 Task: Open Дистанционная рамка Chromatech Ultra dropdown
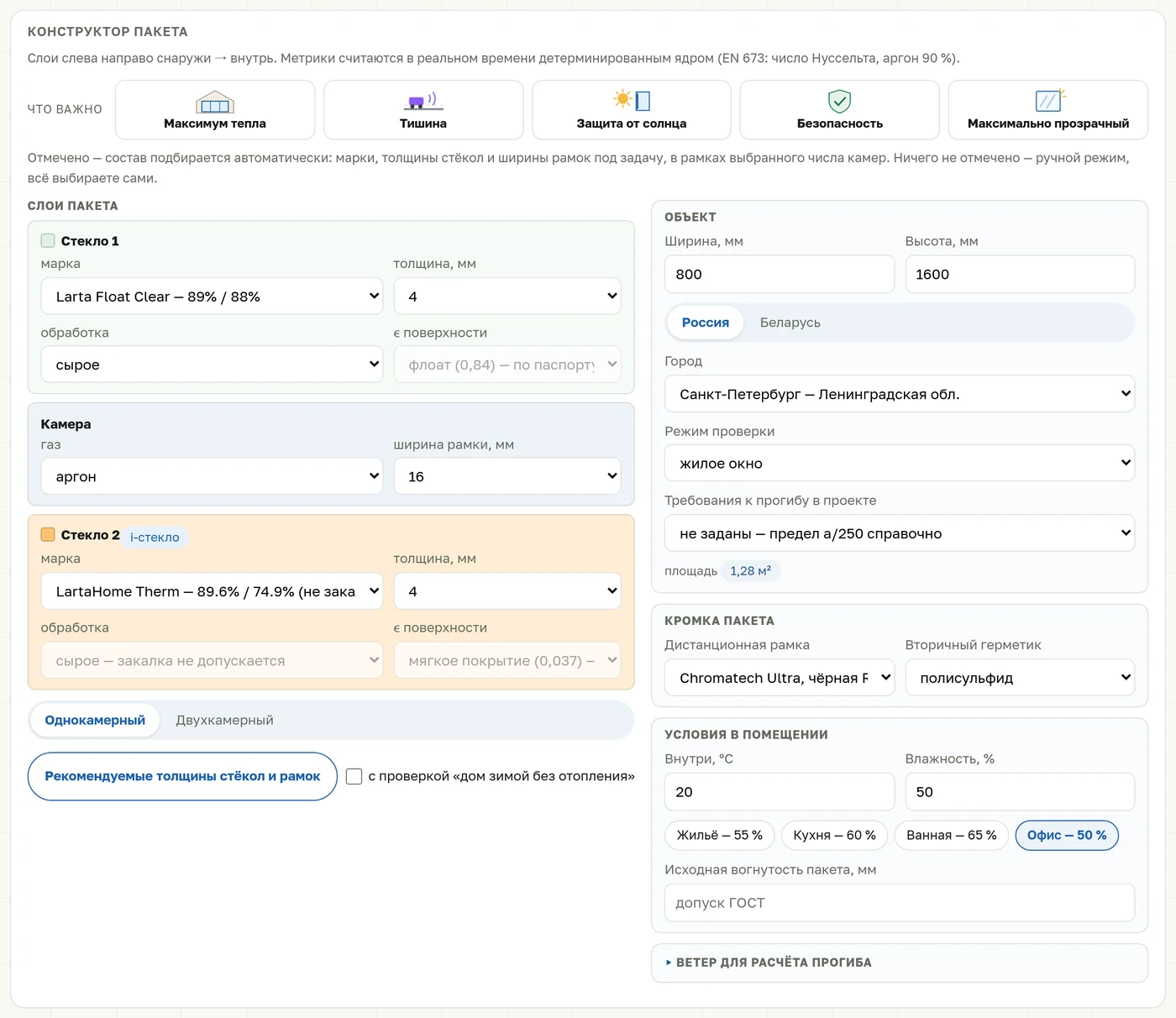point(780,678)
